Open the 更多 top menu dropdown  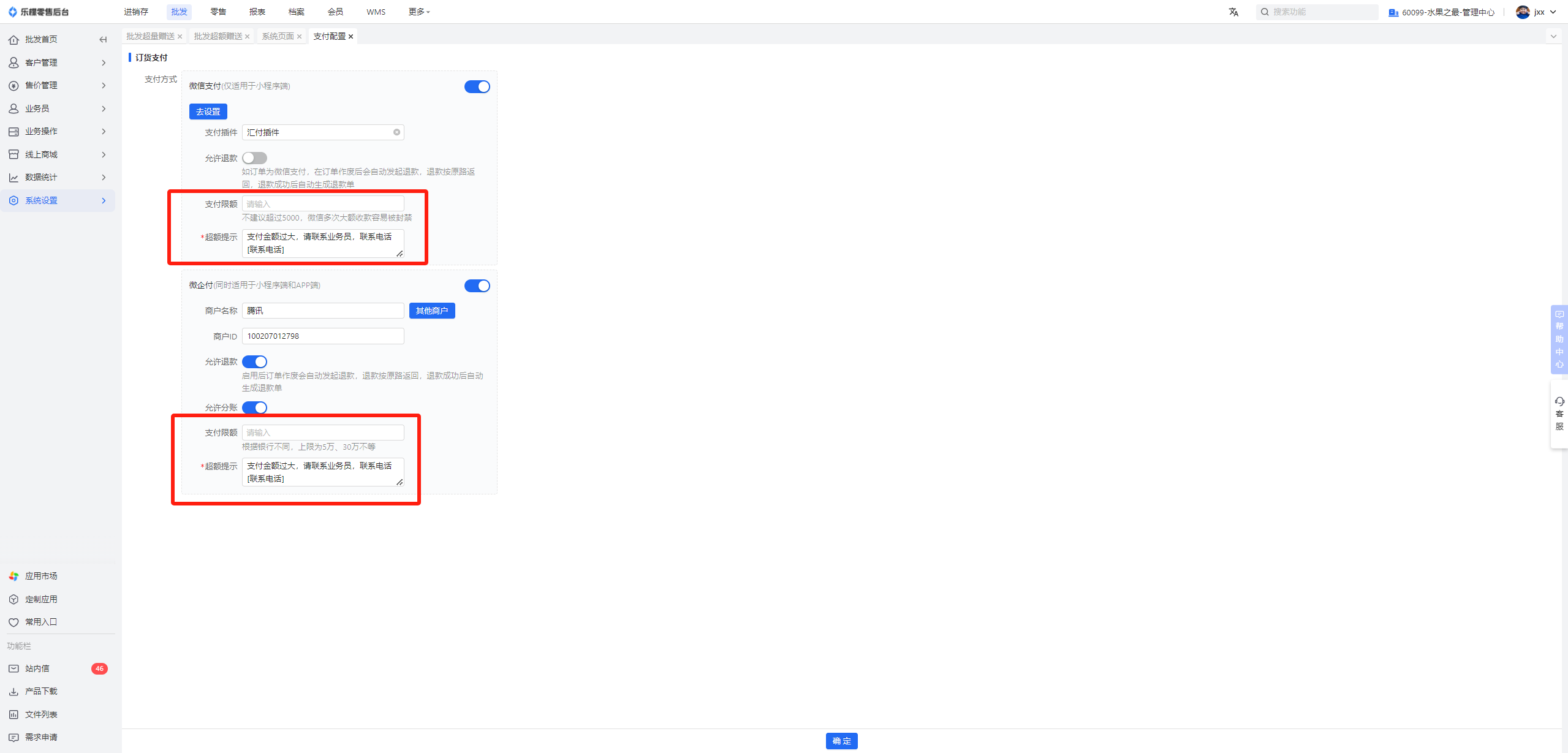(419, 12)
